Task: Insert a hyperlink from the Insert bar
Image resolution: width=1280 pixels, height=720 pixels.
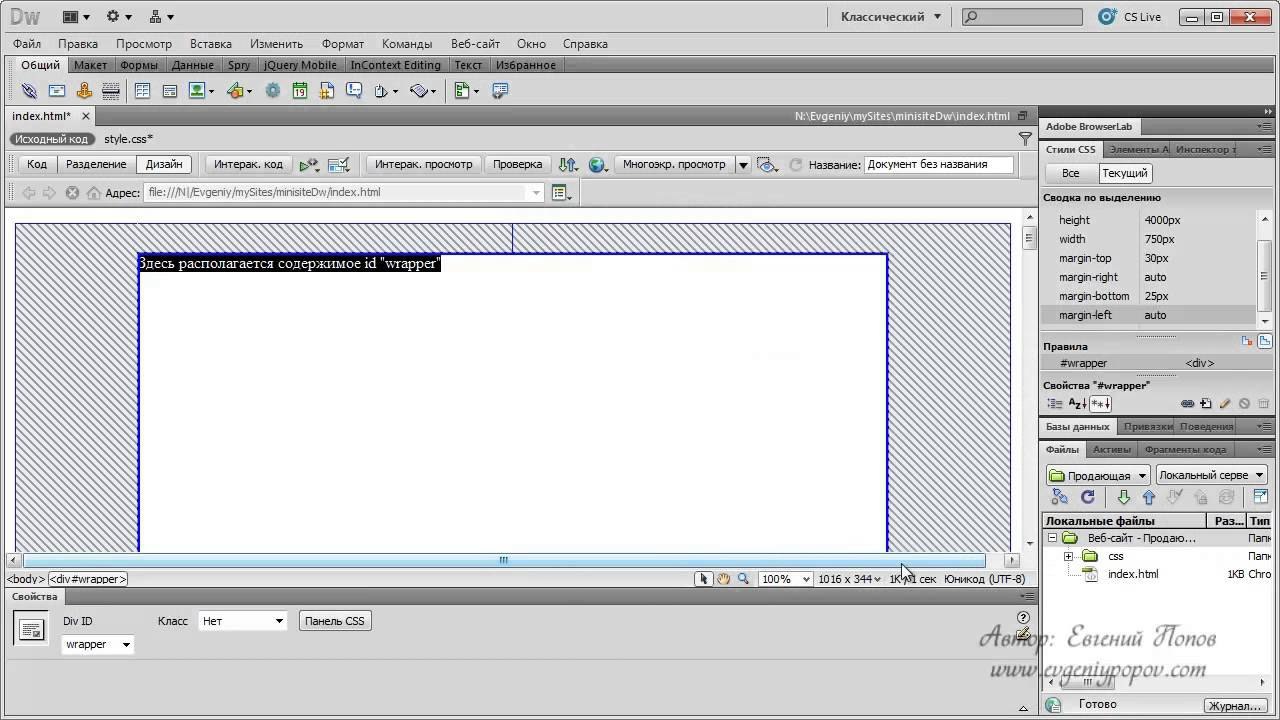Action: (x=29, y=91)
